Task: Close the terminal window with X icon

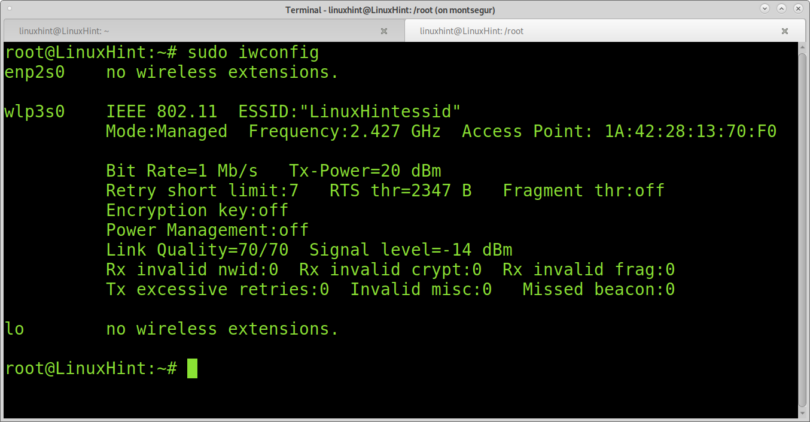Action: coord(798,8)
